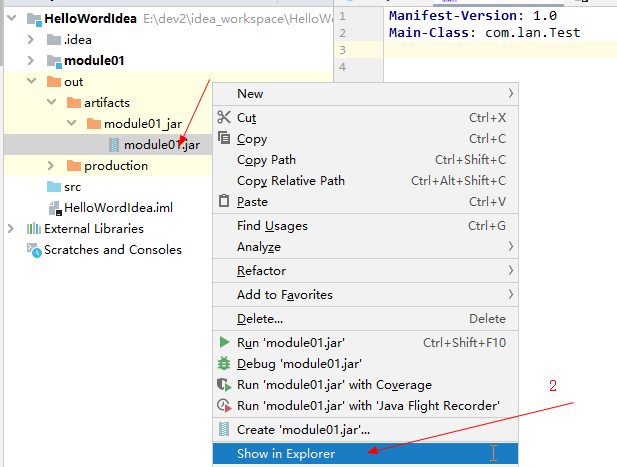Click the Main-Class line in editor
The height and width of the screenshot is (467, 617).
484,32
